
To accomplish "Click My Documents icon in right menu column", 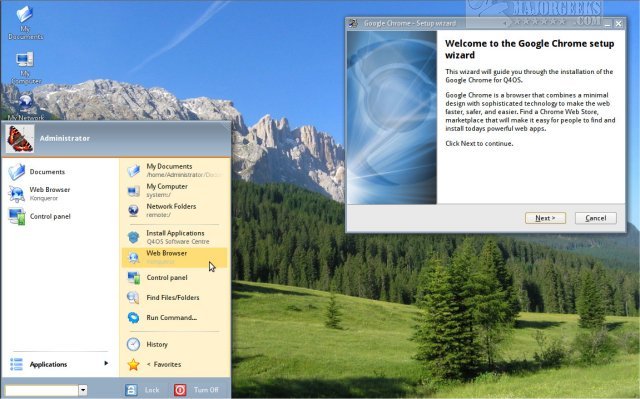I will click(x=133, y=170).
